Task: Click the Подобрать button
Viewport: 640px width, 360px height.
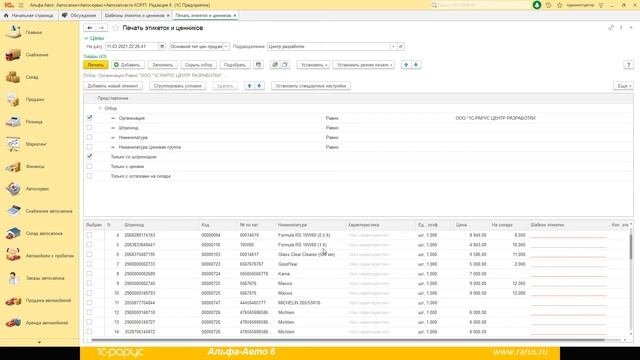Action: pyautogui.click(x=235, y=65)
